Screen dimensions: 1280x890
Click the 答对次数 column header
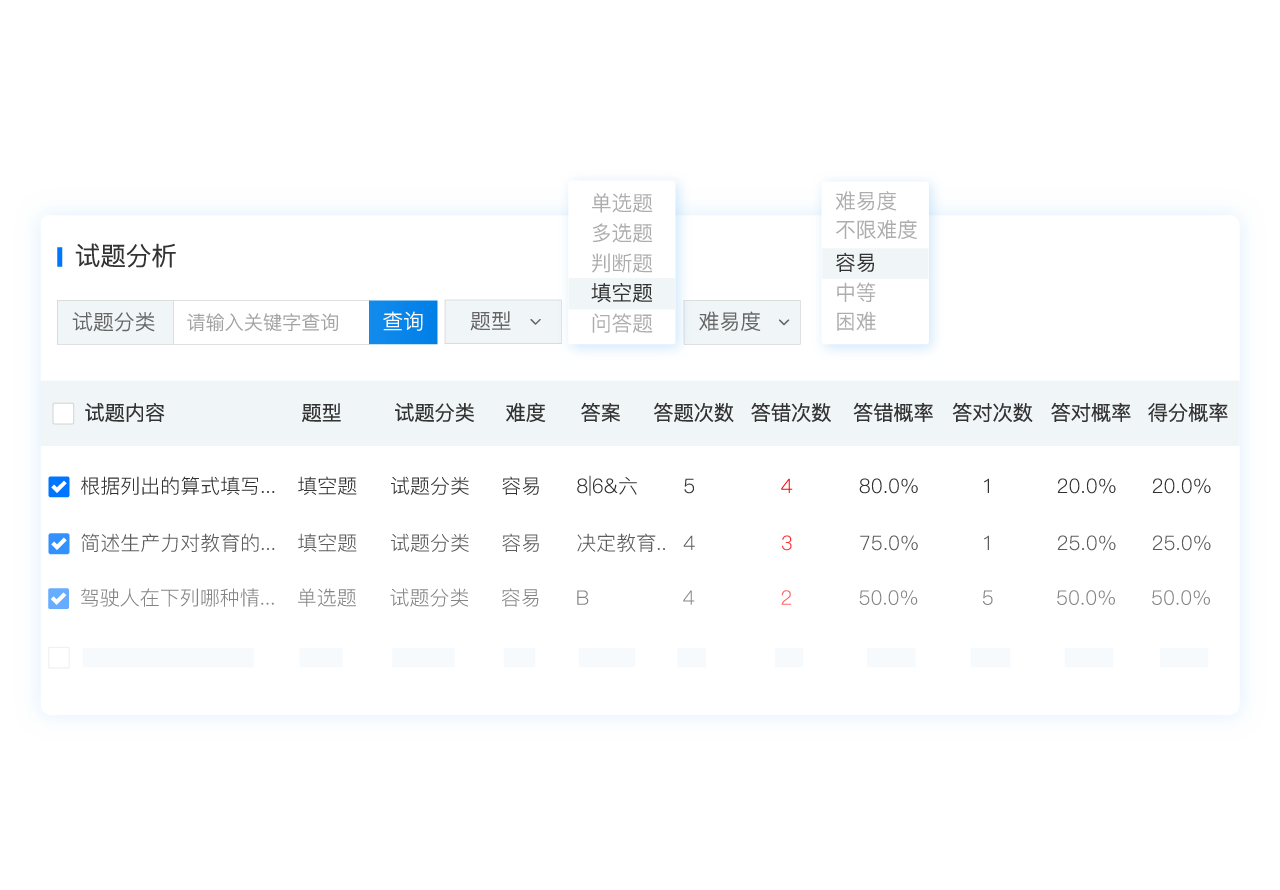point(992,413)
